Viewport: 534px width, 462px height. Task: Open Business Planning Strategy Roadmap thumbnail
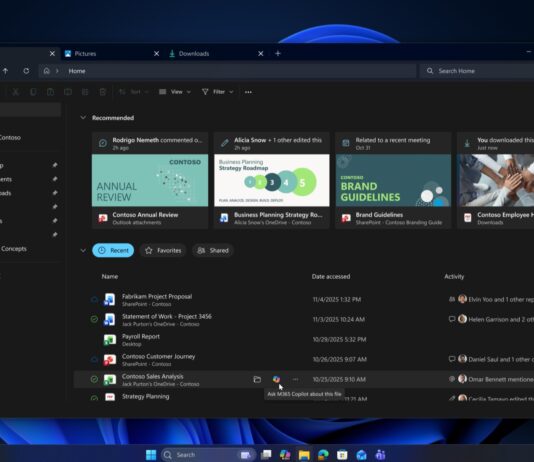click(x=272, y=180)
